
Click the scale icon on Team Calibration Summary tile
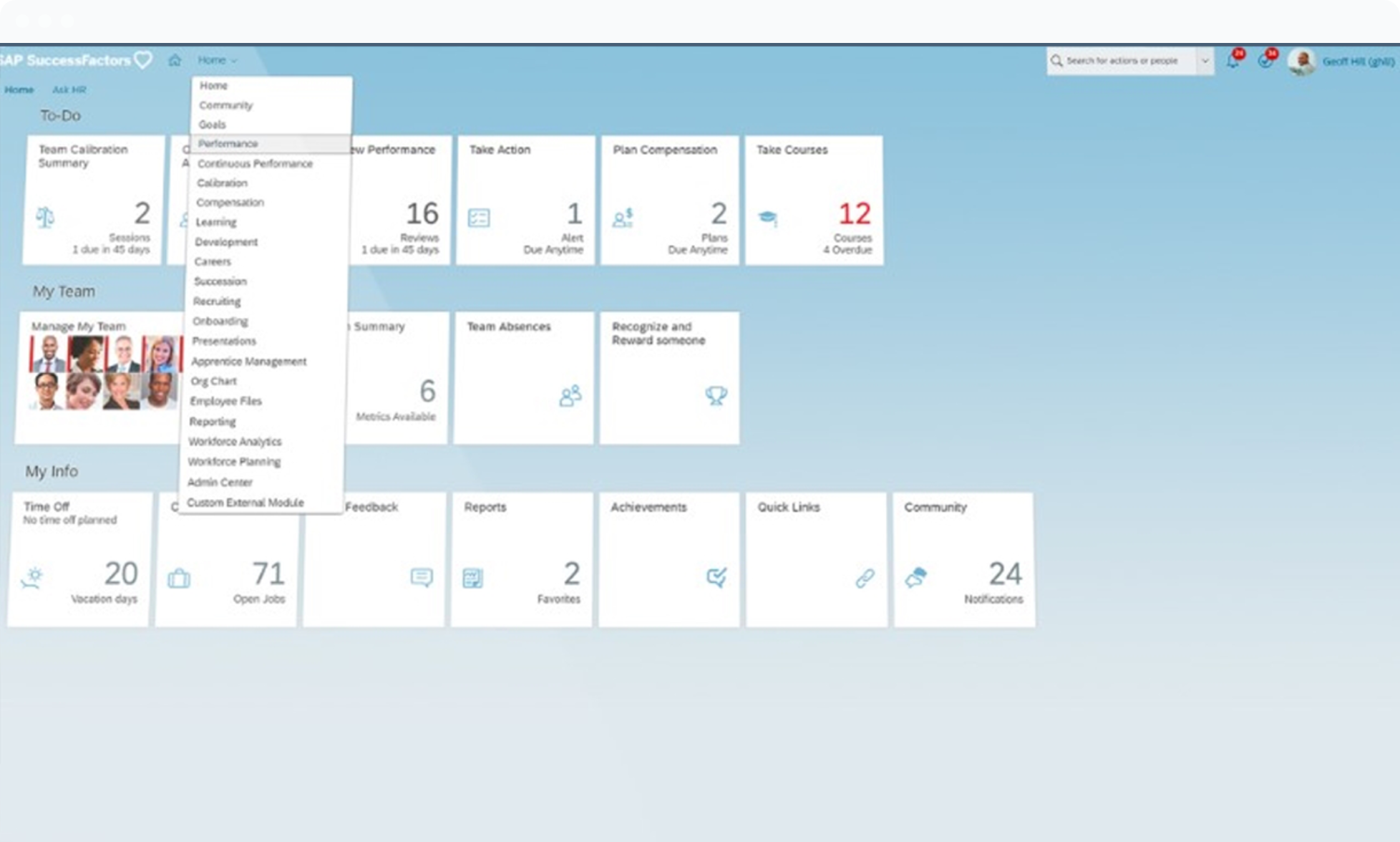(x=46, y=218)
